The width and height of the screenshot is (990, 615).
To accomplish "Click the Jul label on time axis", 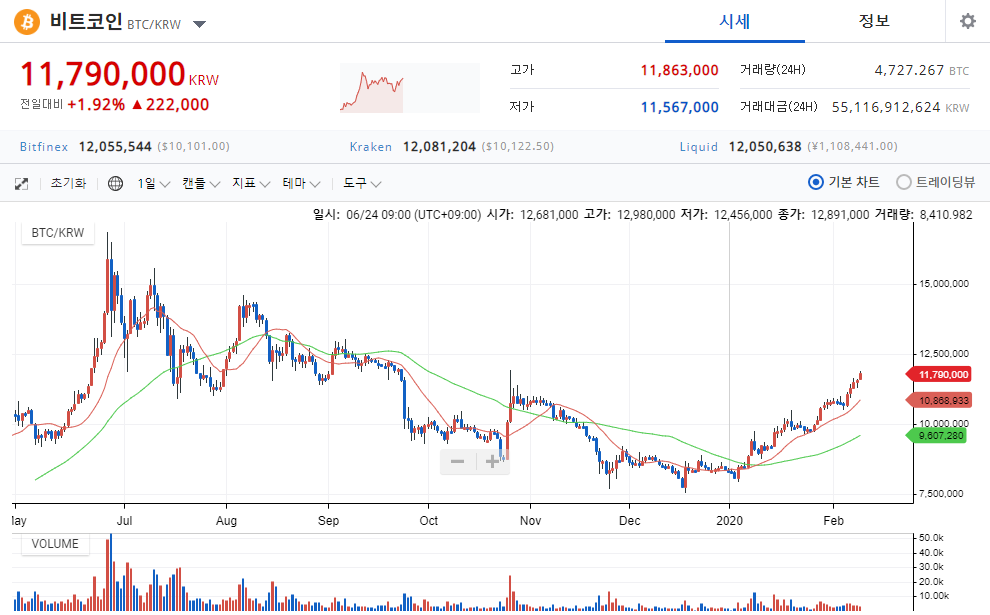I will click(124, 520).
